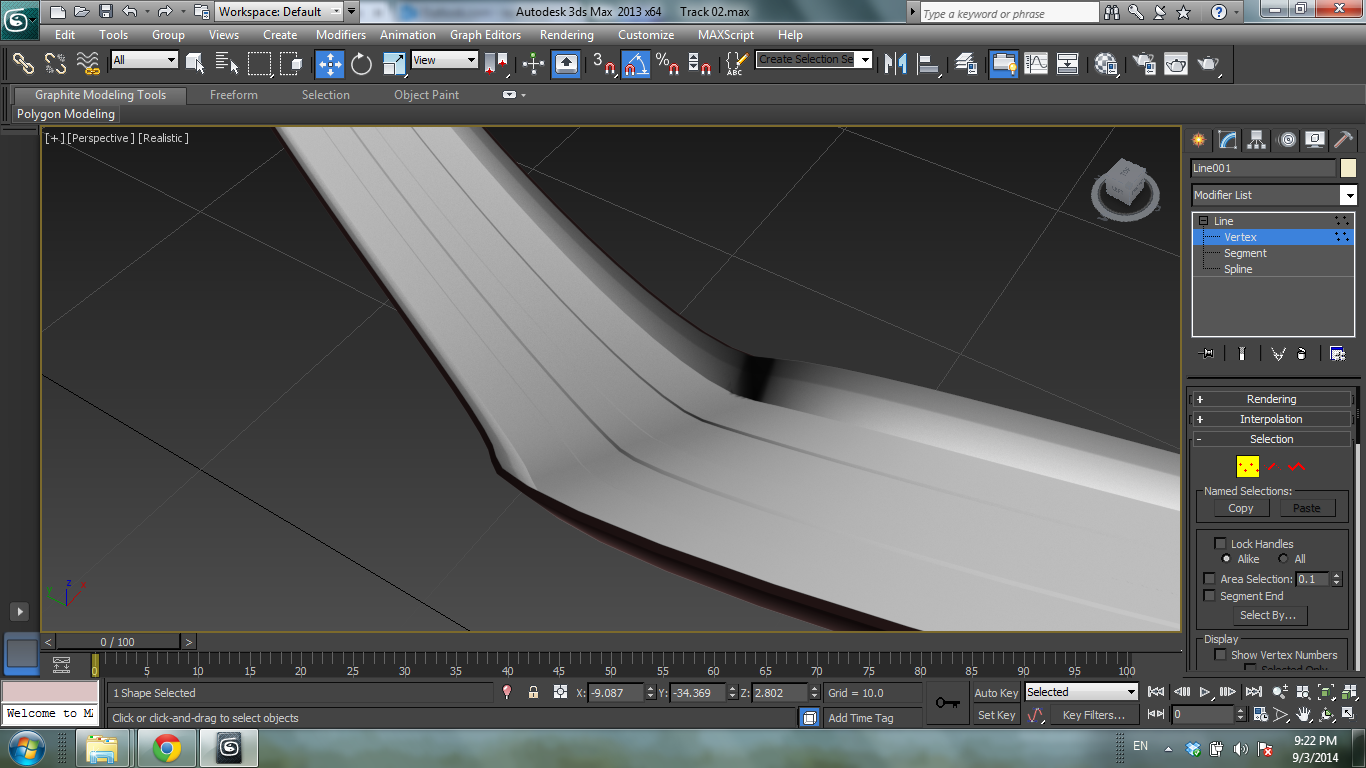Switch to the Freeform ribbon tab
The width and height of the screenshot is (1366, 768).
pyautogui.click(x=233, y=95)
